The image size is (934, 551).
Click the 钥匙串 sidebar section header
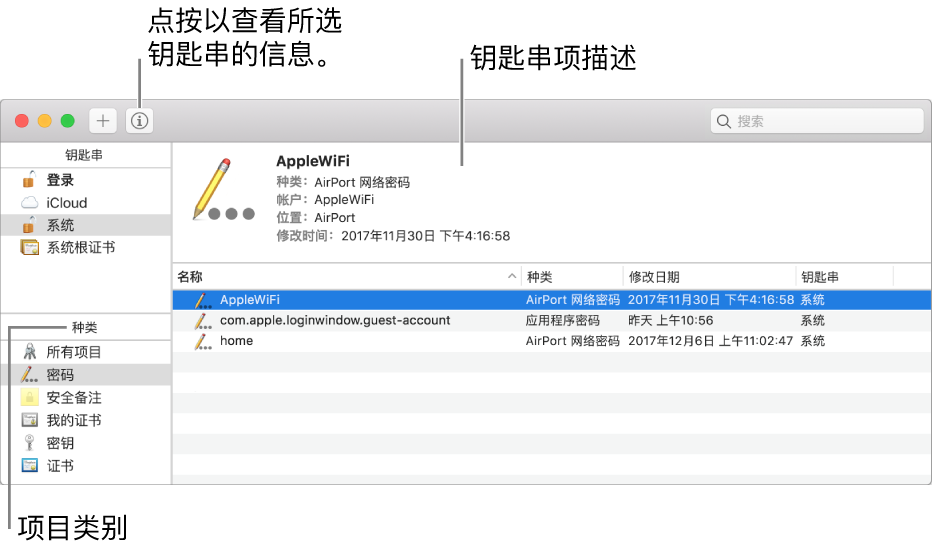tap(84, 155)
